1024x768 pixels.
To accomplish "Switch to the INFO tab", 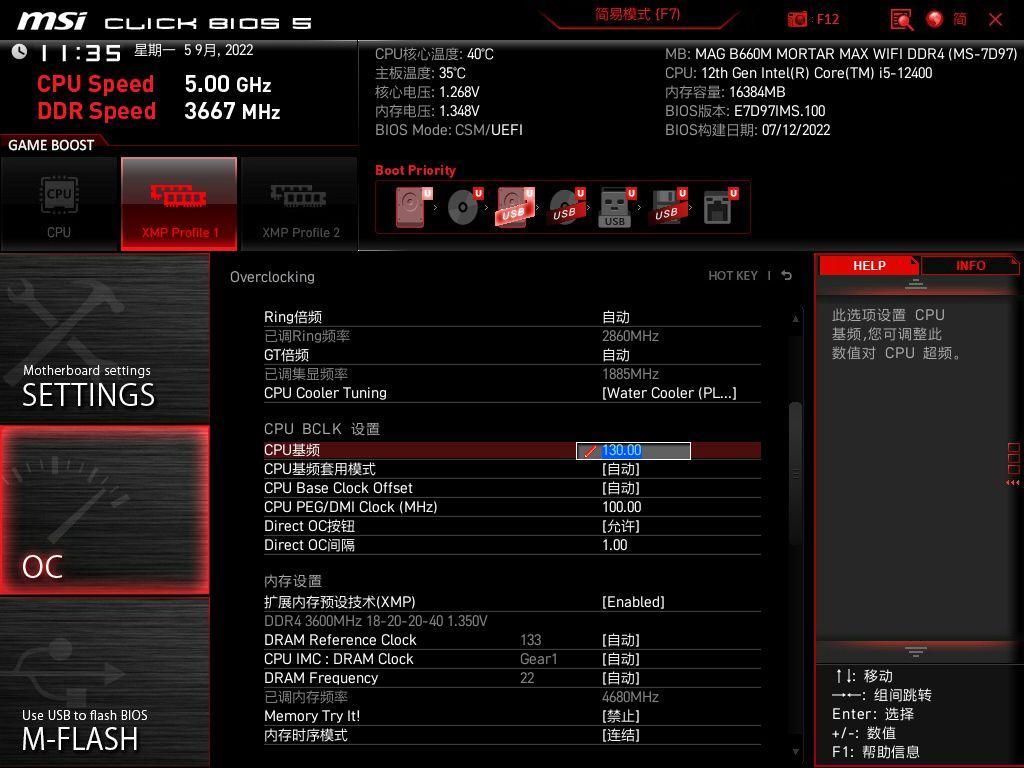I will click(x=969, y=265).
